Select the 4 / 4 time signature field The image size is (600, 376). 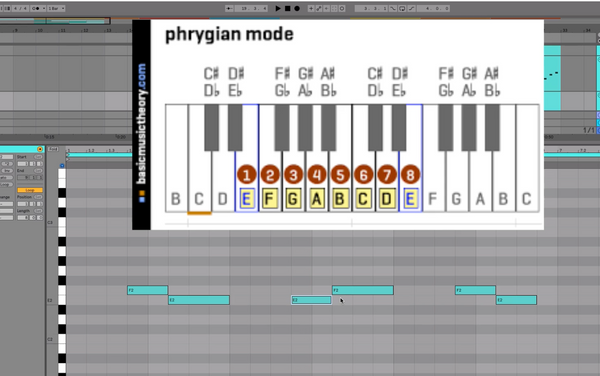20,8
